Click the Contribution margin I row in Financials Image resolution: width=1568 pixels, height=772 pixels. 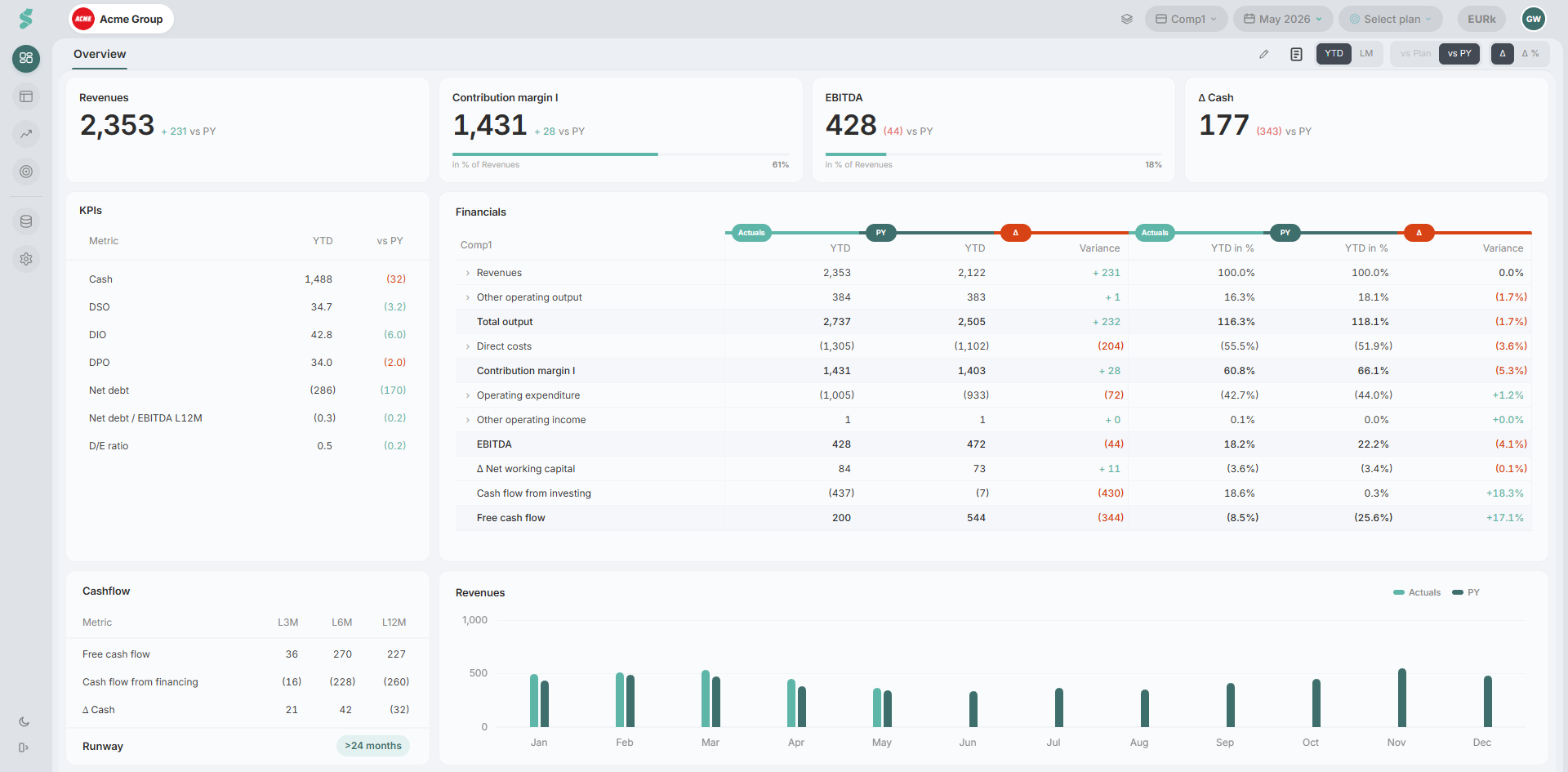click(x=993, y=371)
